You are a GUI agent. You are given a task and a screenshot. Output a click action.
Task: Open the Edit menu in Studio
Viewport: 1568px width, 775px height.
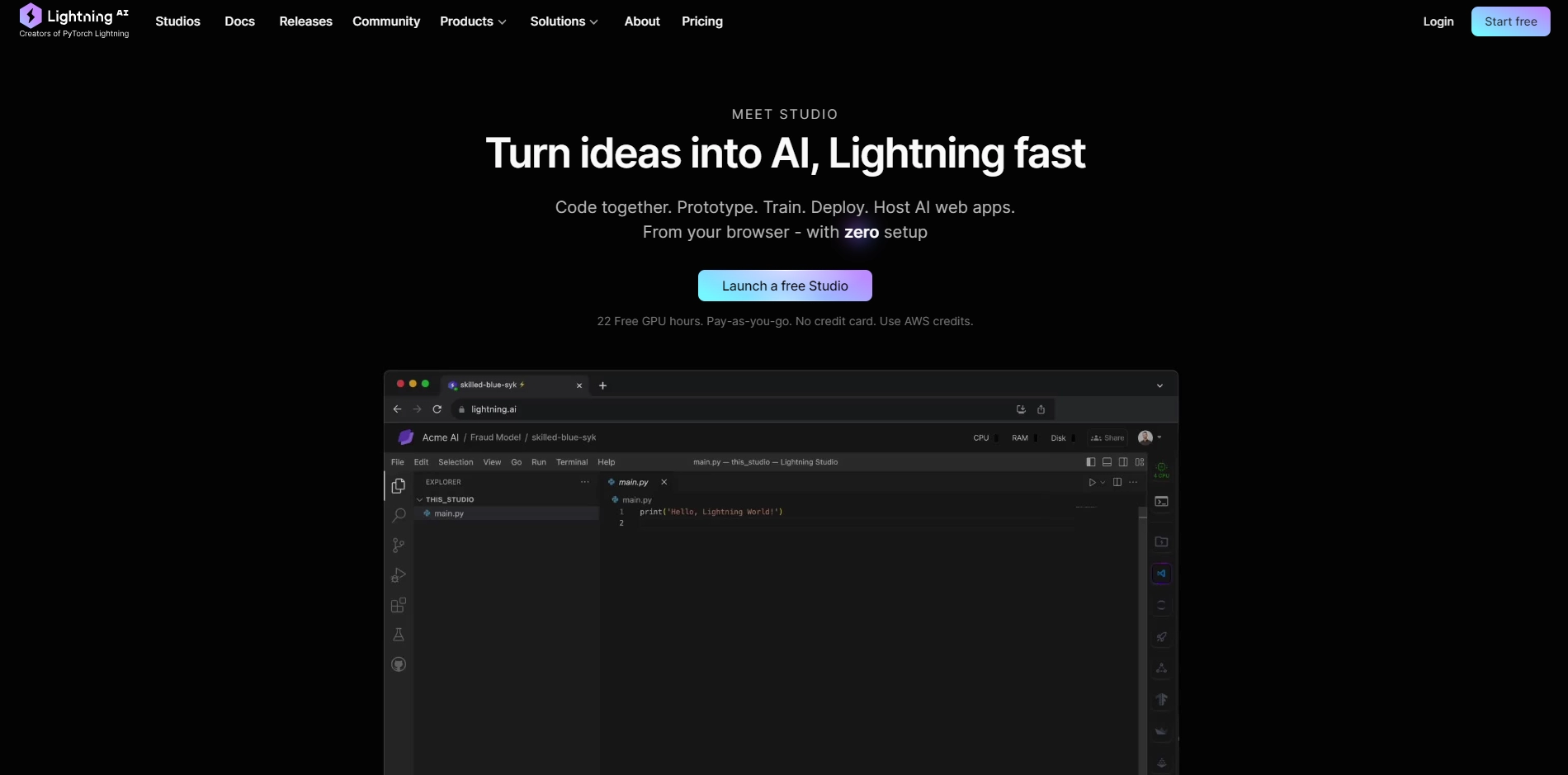click(x=421, y=462)
